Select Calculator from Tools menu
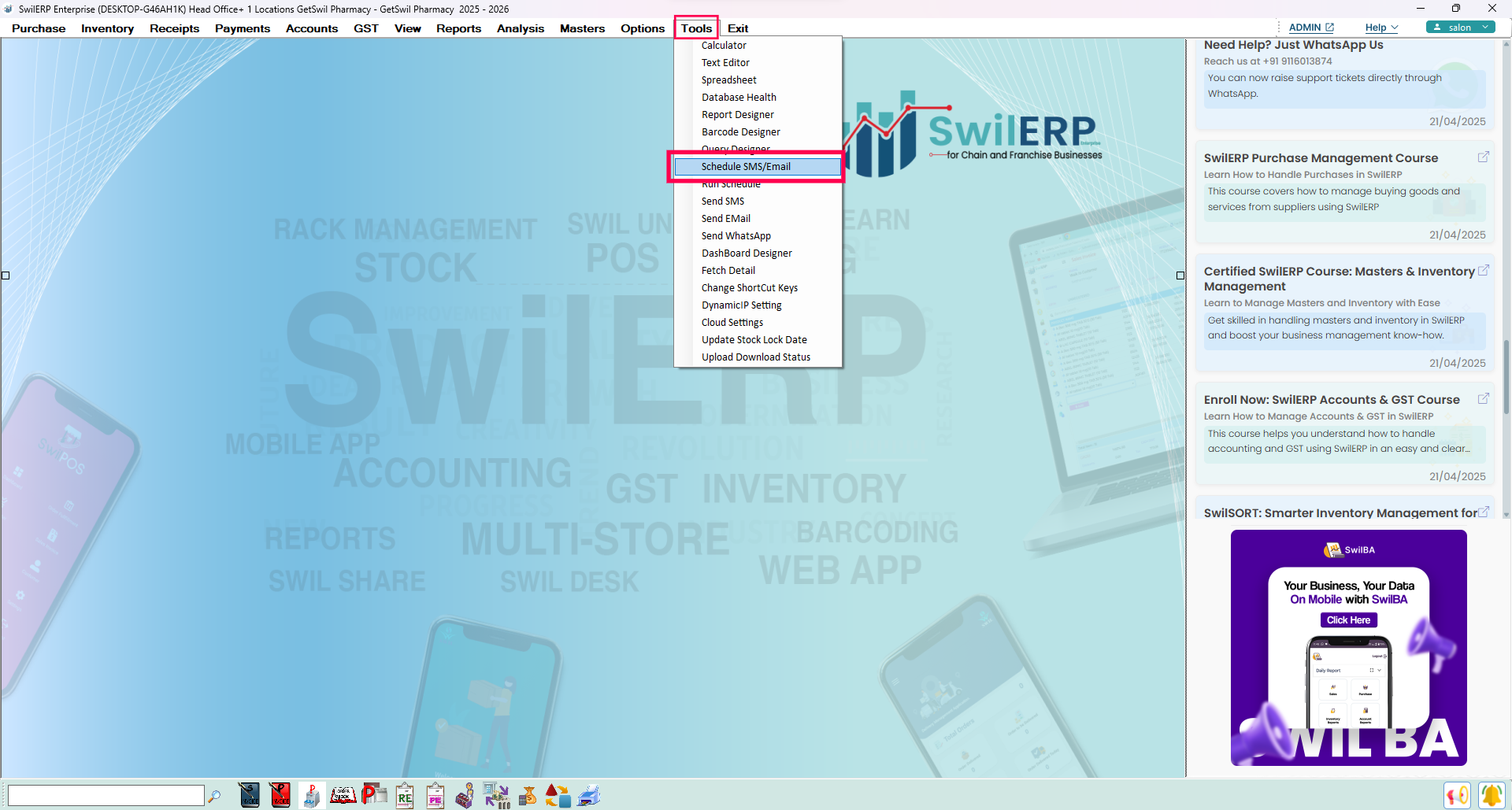 click(x=758, y=46)
